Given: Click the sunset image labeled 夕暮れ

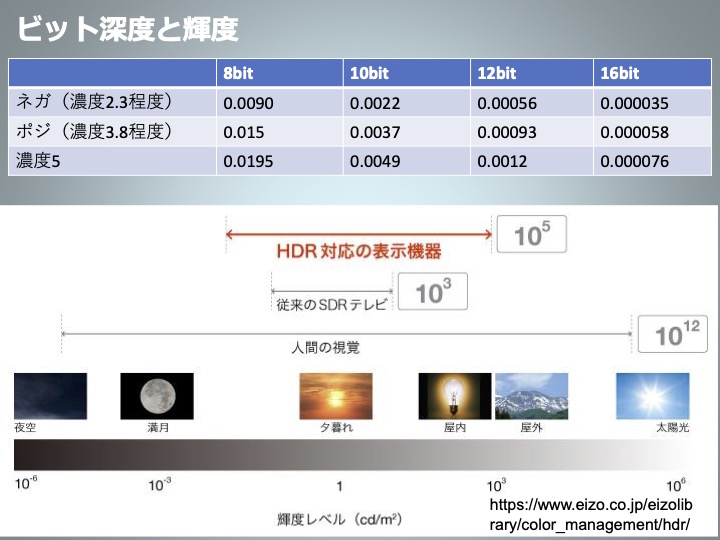Looking at the screenshot, I should point(336,395).
